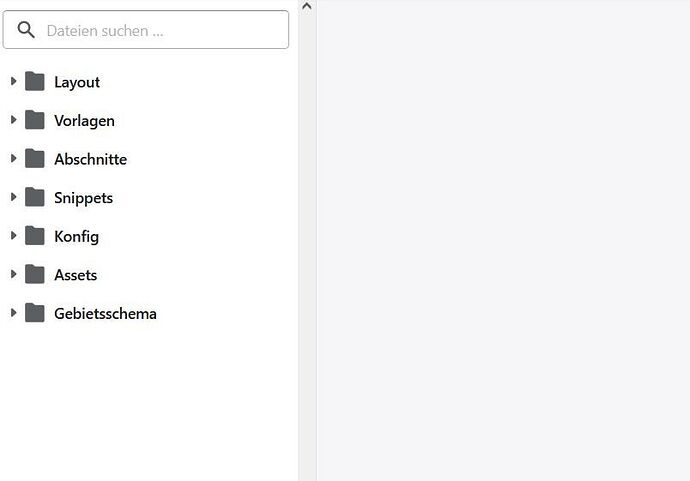Select the Assets folder label
Image resolution: width=690 pixels, height=481 pixels.
75,275
